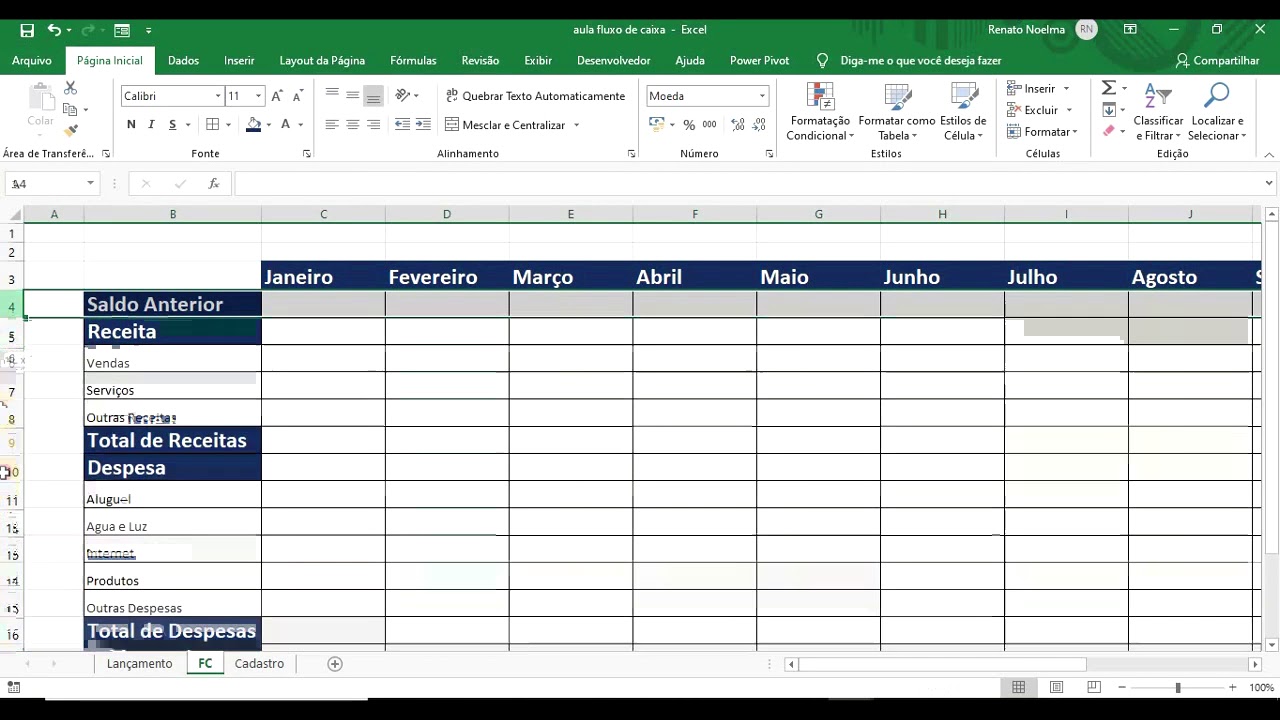Click the Compartilhar button
This screenshot has width=1280, height=720.
point(1217,60)
